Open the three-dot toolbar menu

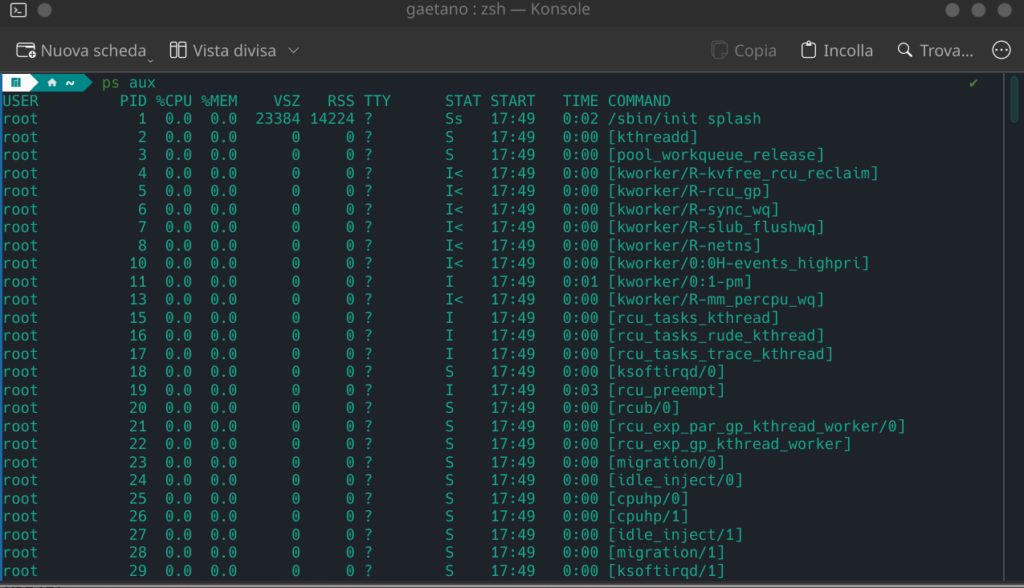click(x=1000, y=50)
